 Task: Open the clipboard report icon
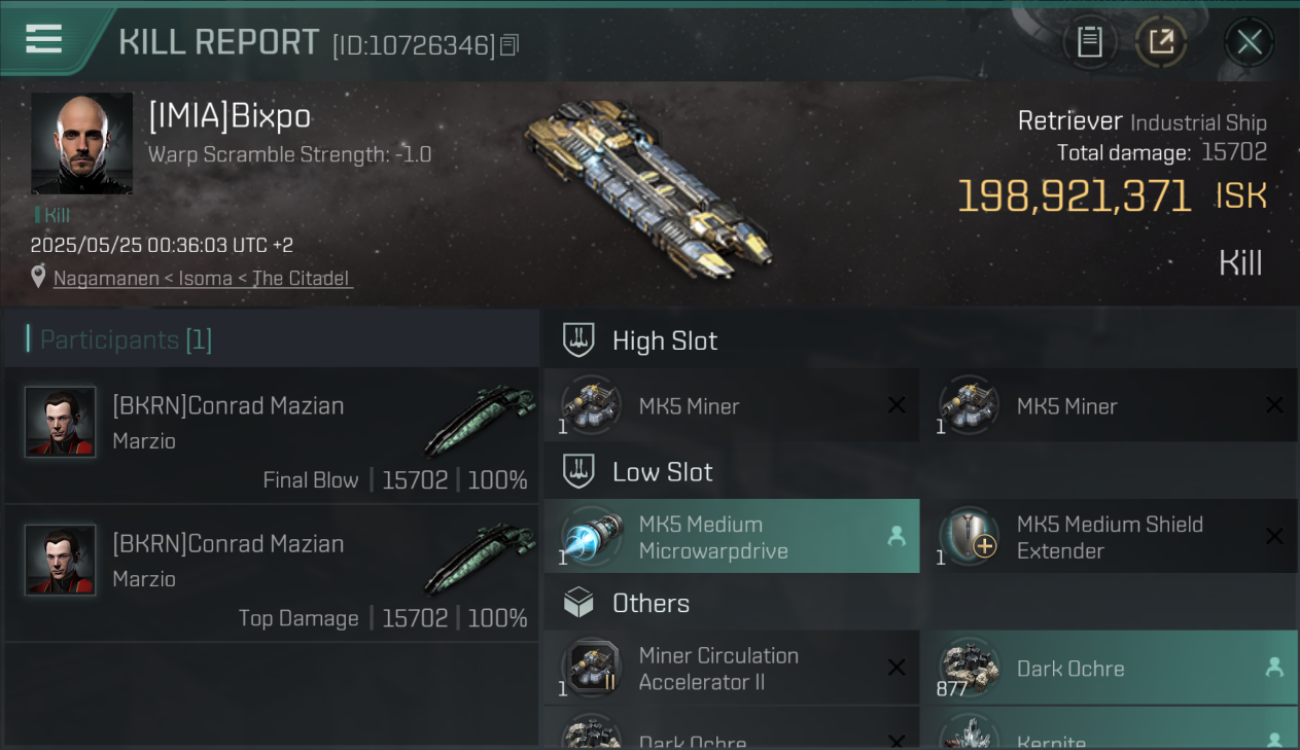pos(1089,42)
